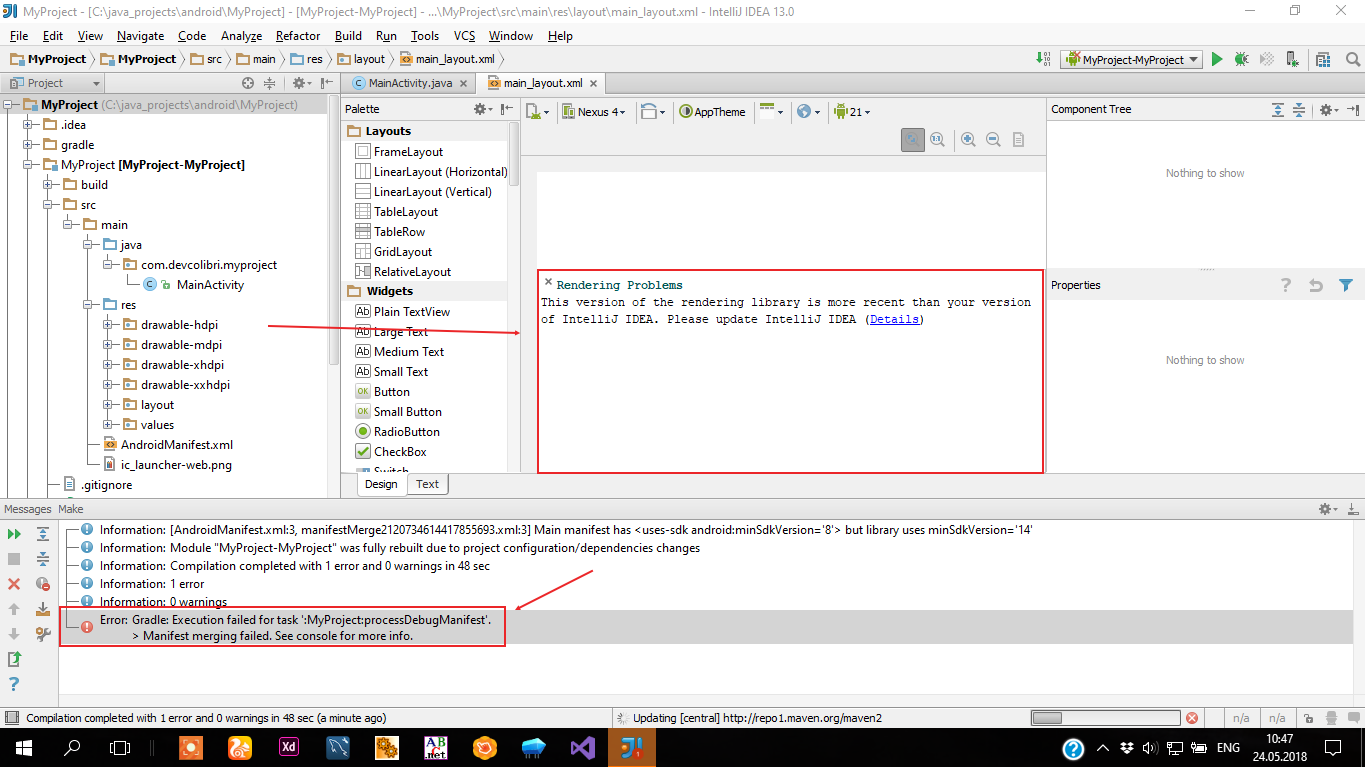The width and height of the screenshot is (1365, 767).
Task: Click the Export to text file icon in Messages
Action: (14, 659)
